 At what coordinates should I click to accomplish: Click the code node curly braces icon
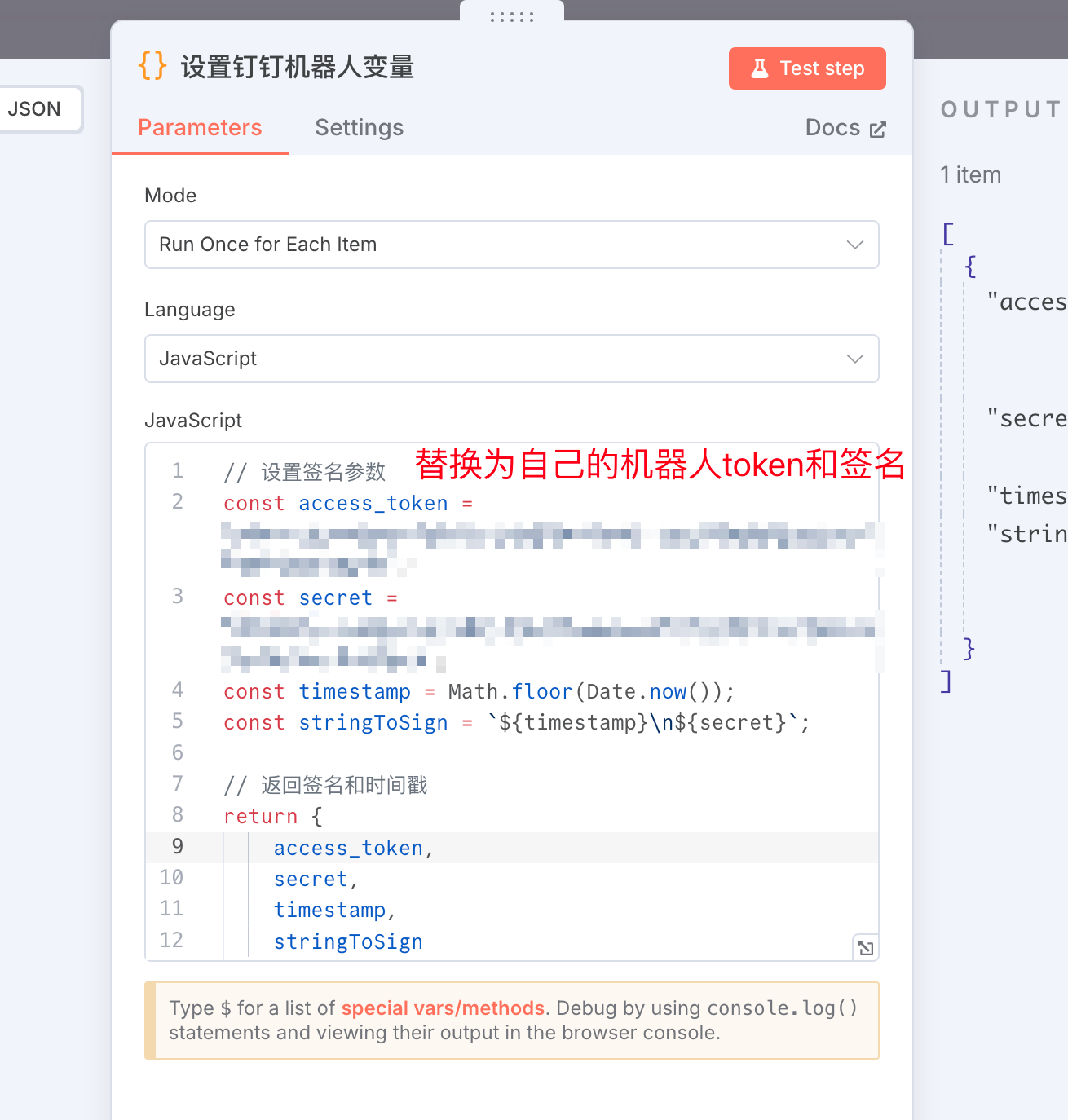pos(152,66)
